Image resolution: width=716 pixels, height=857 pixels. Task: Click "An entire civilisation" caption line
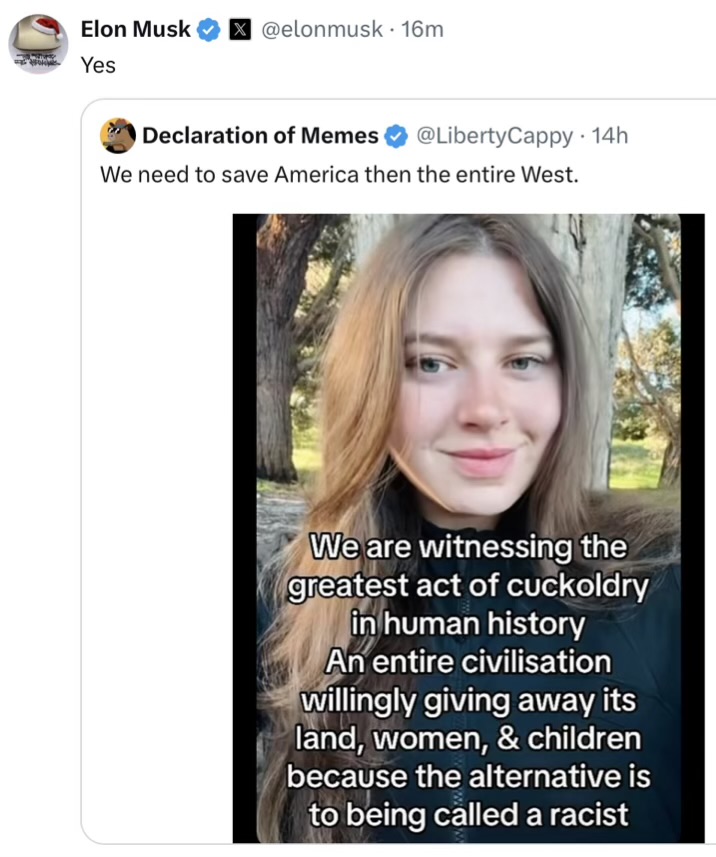click(467, 662)
